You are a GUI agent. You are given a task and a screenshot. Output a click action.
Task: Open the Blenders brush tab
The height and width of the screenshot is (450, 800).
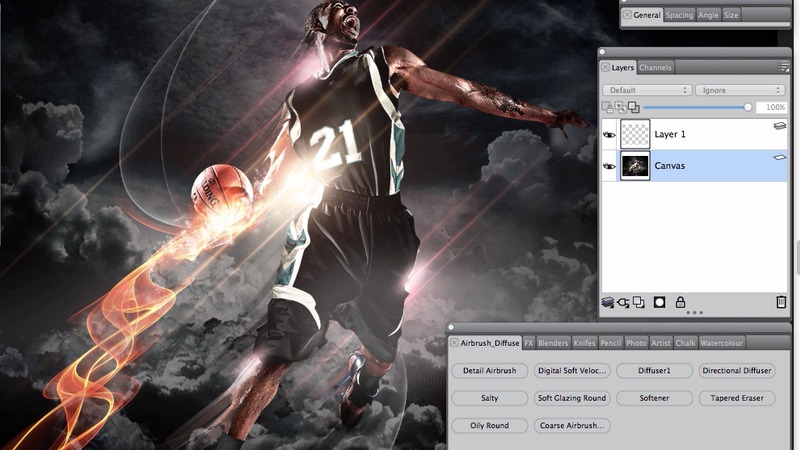tap(553, 343)
